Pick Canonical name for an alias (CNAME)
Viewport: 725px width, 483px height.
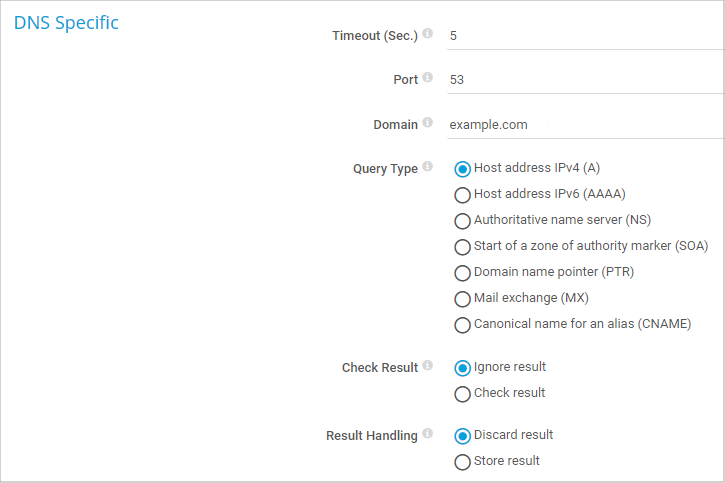(462, 325)
